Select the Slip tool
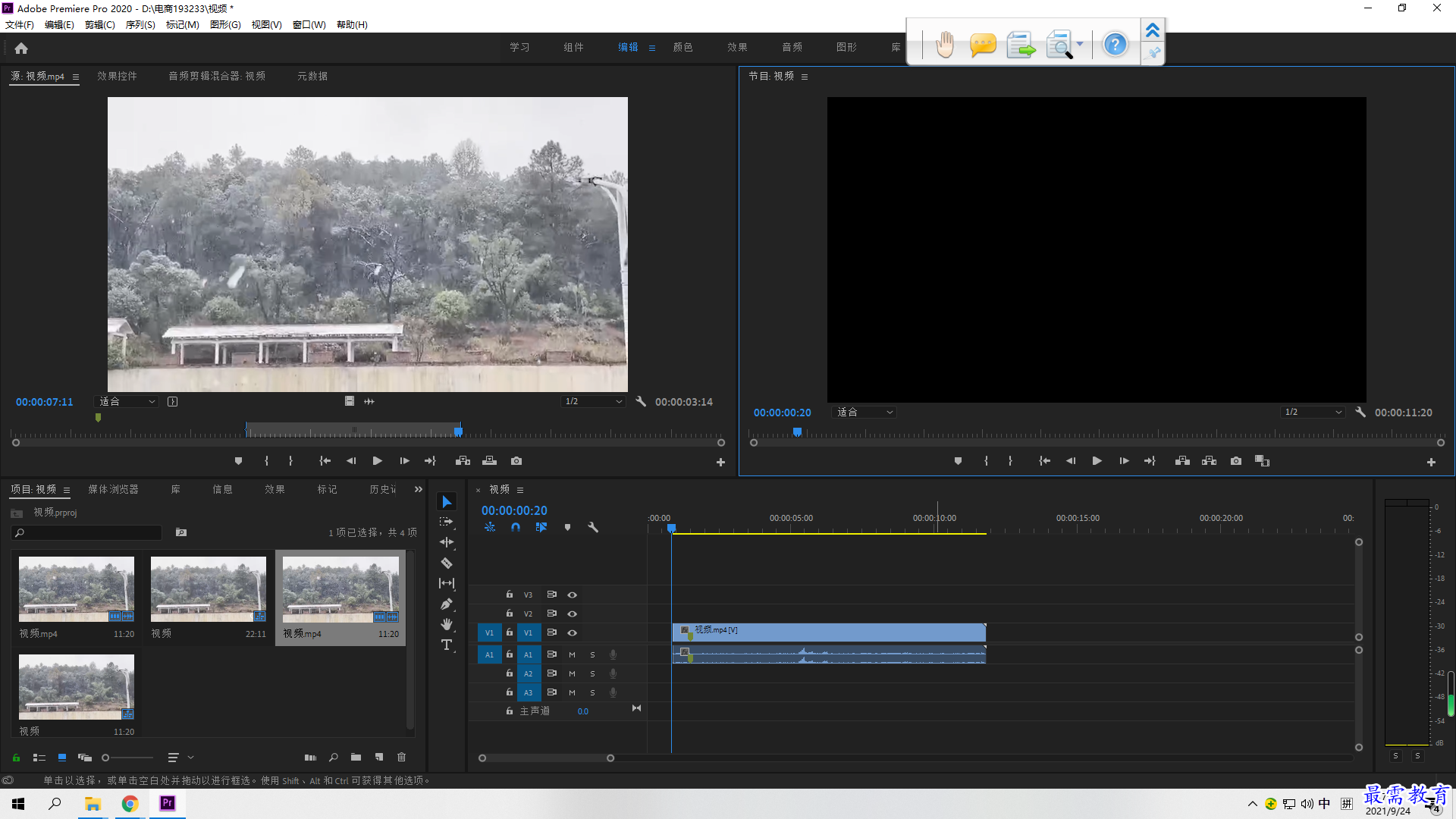The height and width of the screenshot is (819, 1456). 447,583
